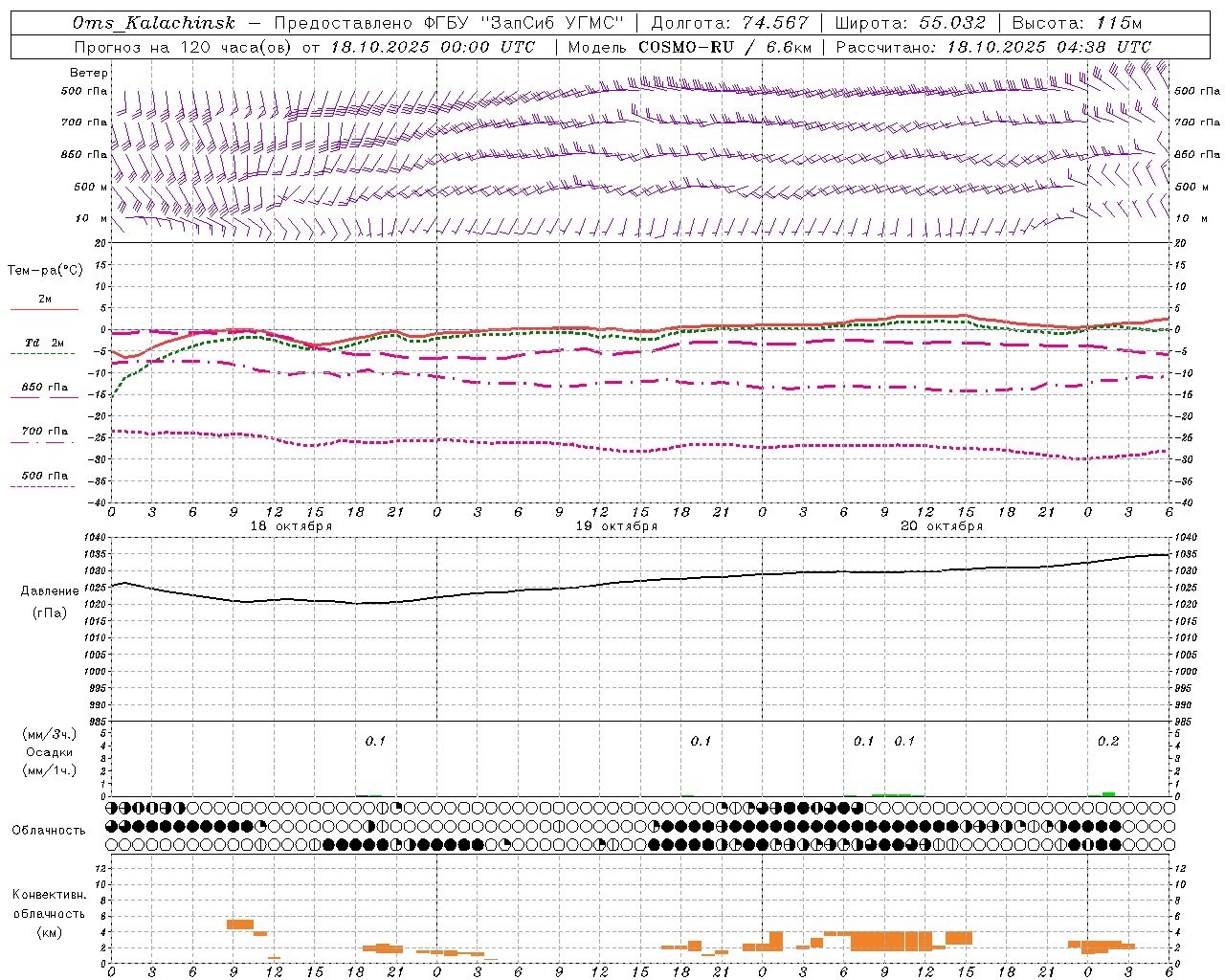
Task: Click the Облачность cloudiness label
Action: (49, 830)
